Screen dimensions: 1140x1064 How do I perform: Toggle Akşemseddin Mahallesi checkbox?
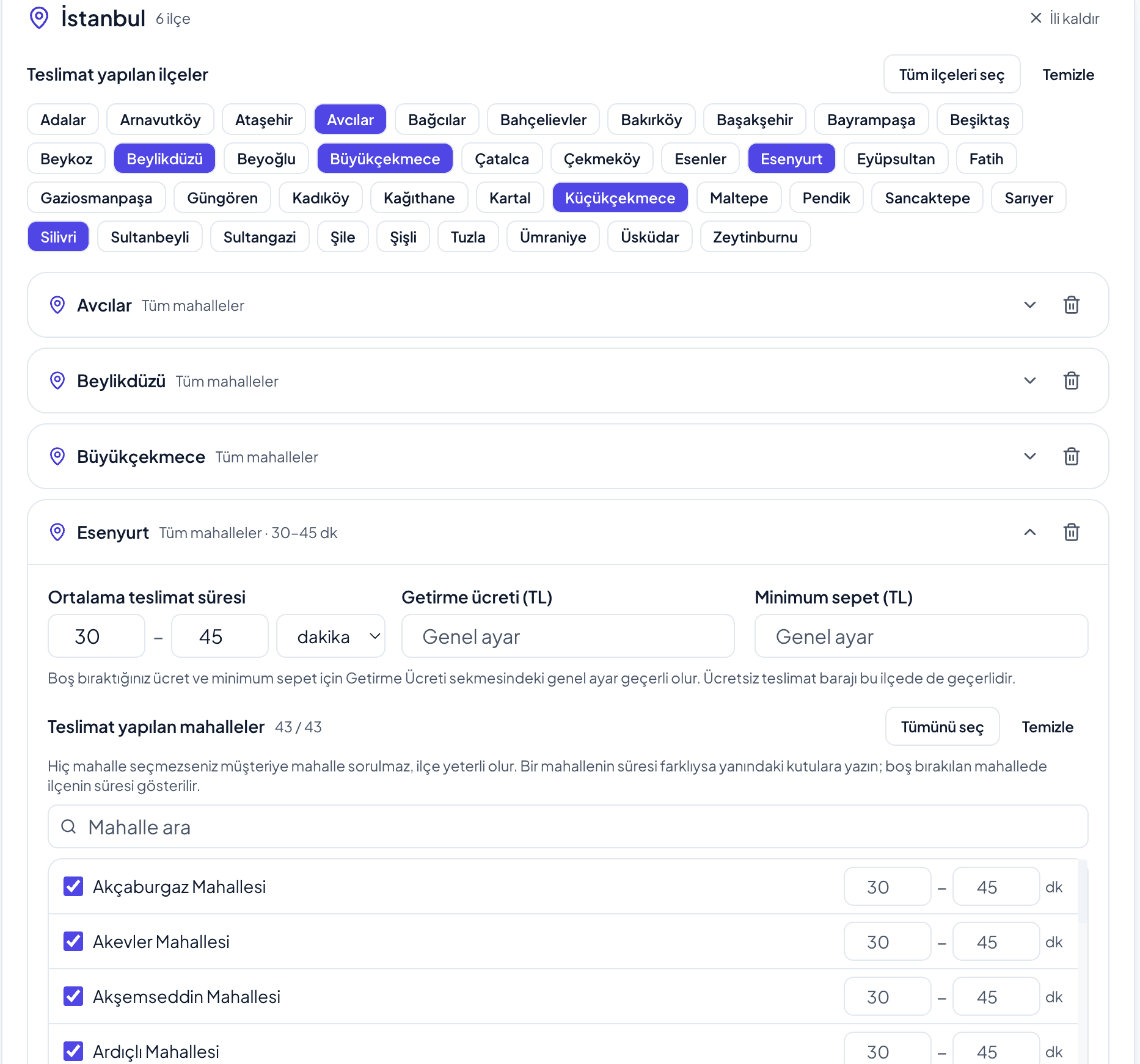(x=73, y=996)
